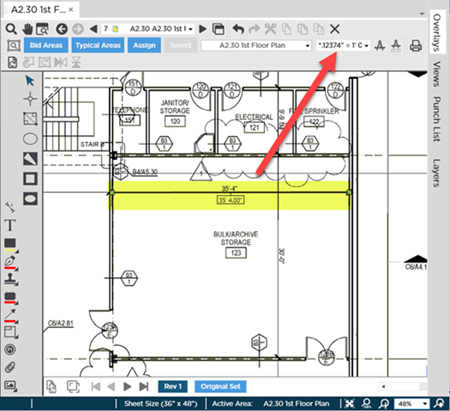Screen dimensions: 450x411
Task: Open the Punch List side tab
Action: coord(436,119)
